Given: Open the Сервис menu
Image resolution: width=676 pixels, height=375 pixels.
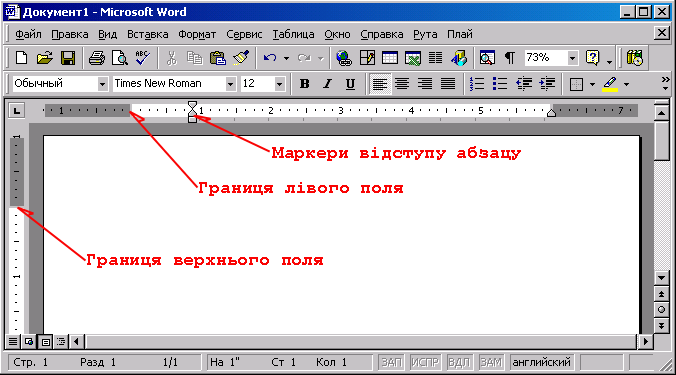Looking at the screenshot, I should coord(244,34).
